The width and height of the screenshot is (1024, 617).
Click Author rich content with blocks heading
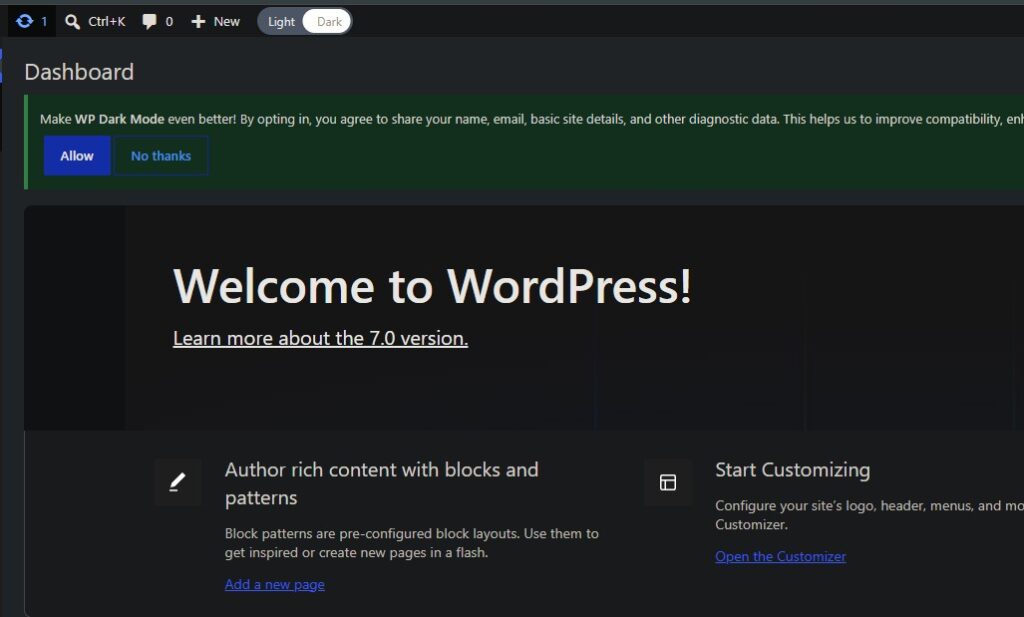coord(381,483)
